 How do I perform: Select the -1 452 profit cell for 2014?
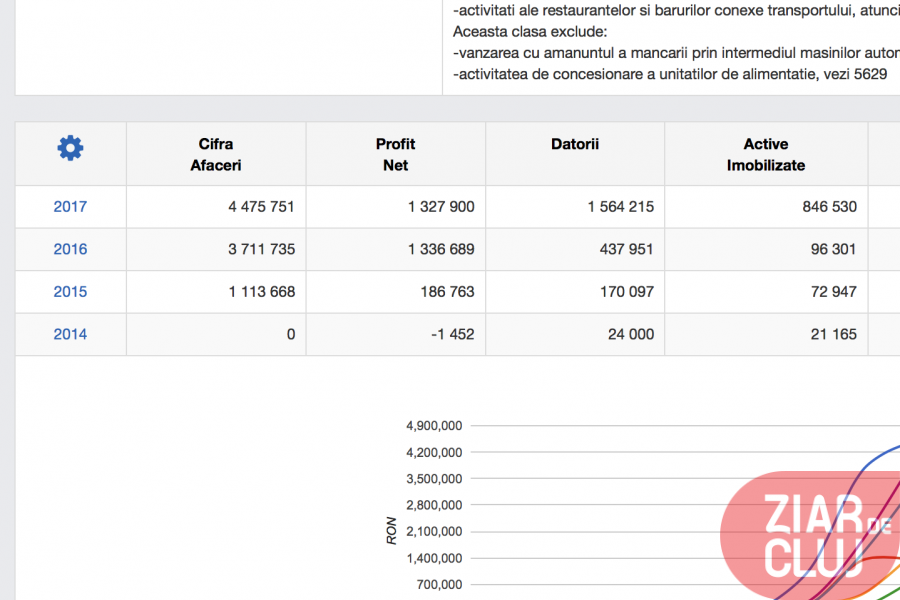click(x=452, y=334)
